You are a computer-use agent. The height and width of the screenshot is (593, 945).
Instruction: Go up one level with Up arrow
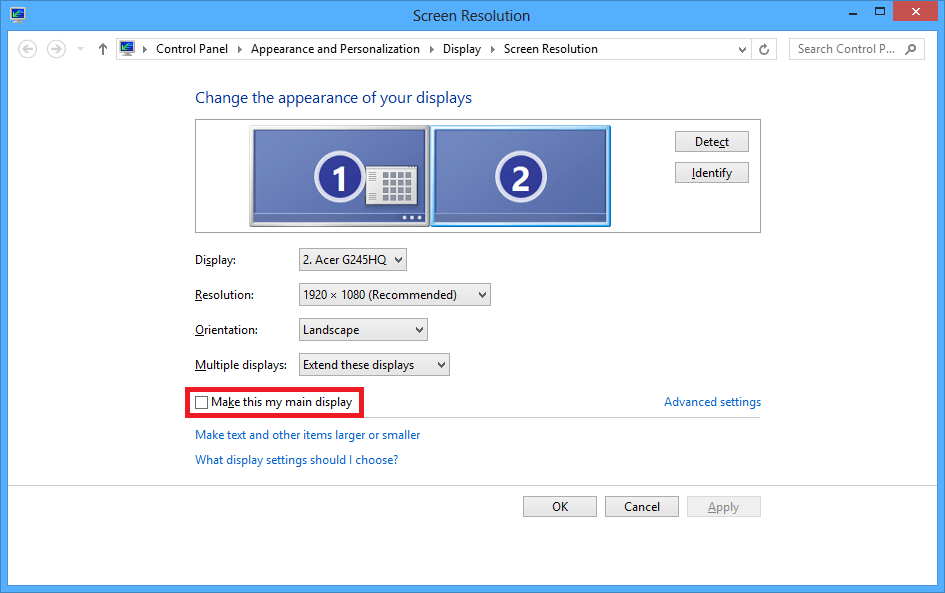pyautogui.click(x=102, y=49)
